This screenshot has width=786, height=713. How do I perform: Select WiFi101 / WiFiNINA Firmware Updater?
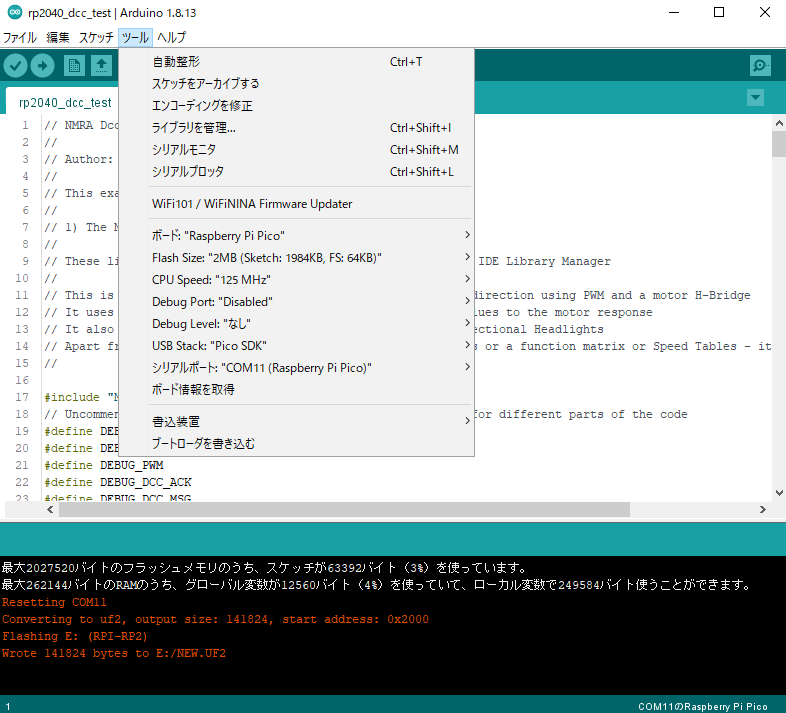click(x=252, y=204)
